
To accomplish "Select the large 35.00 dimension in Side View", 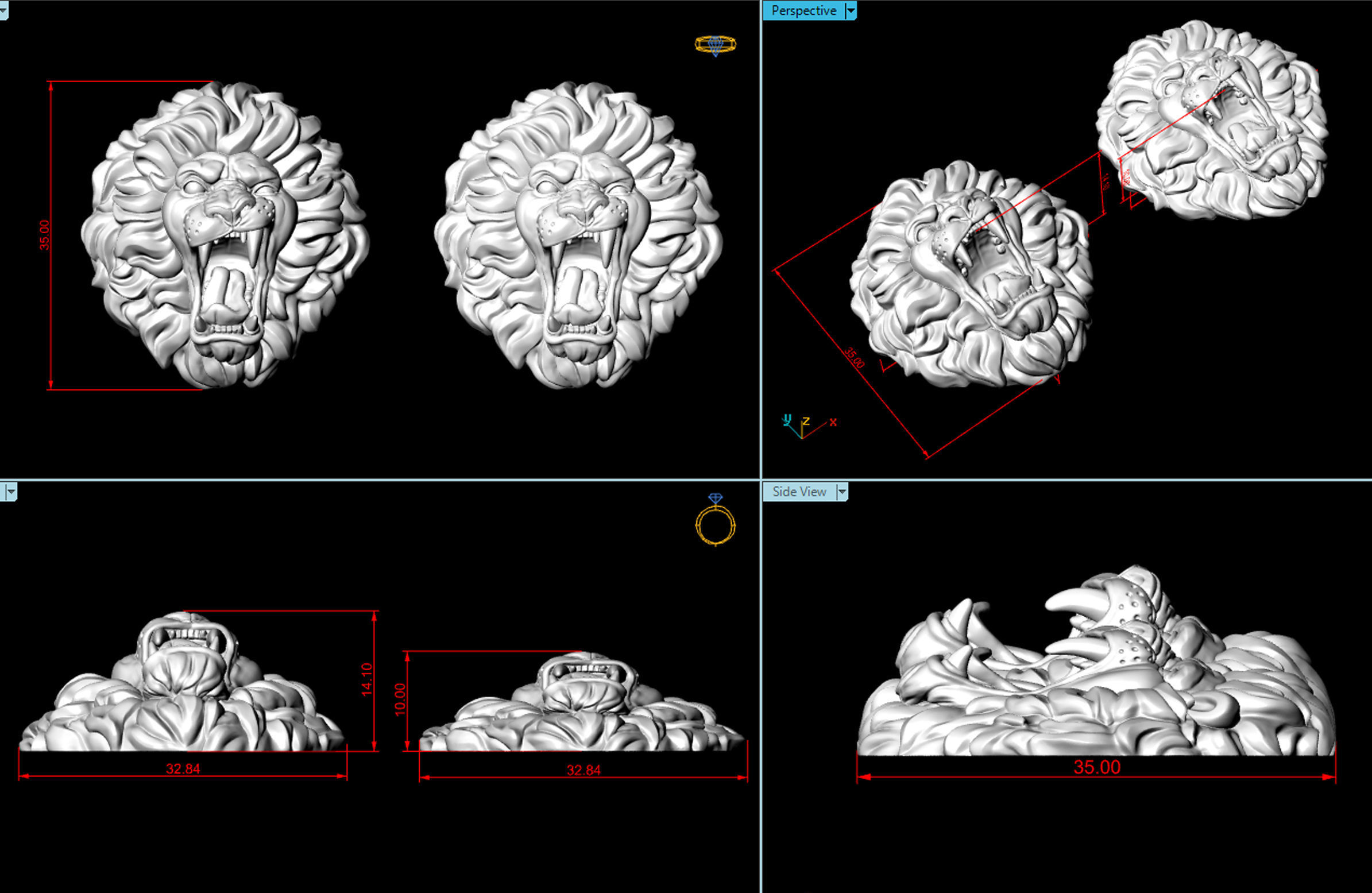I will click(x=1097, y=767).
